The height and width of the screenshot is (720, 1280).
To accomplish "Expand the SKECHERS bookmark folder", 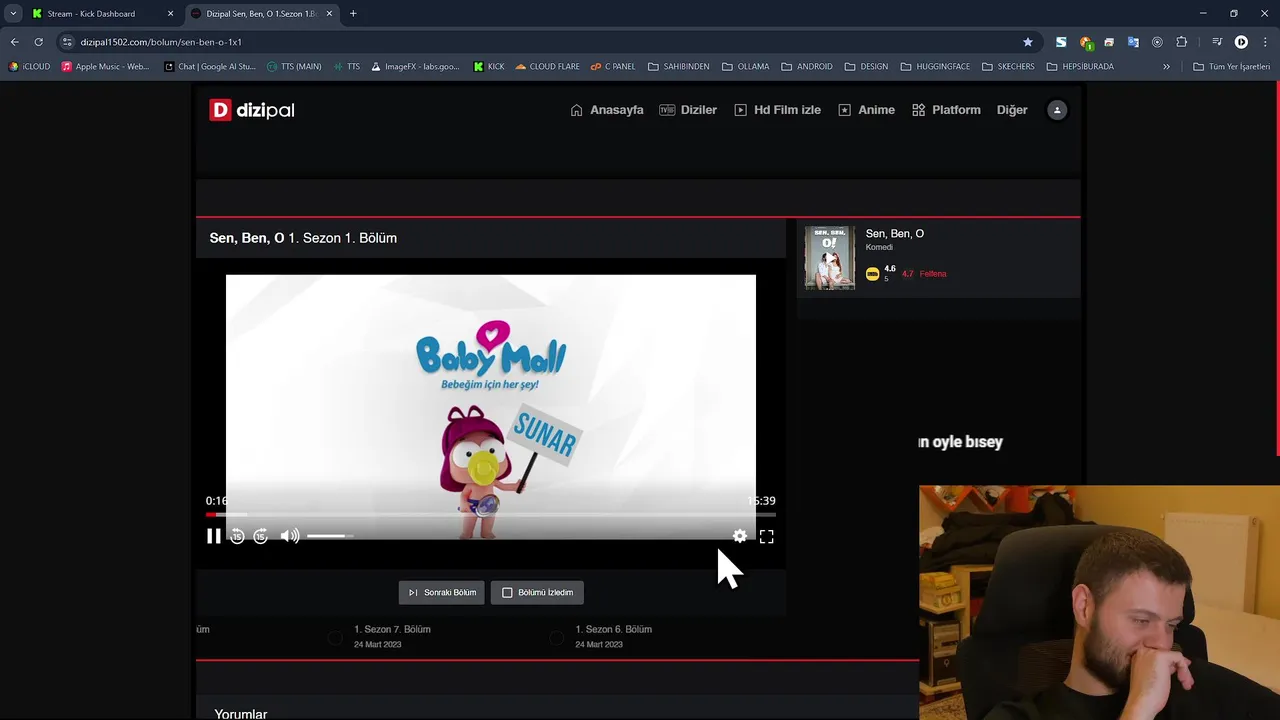I will (1008, 67).
